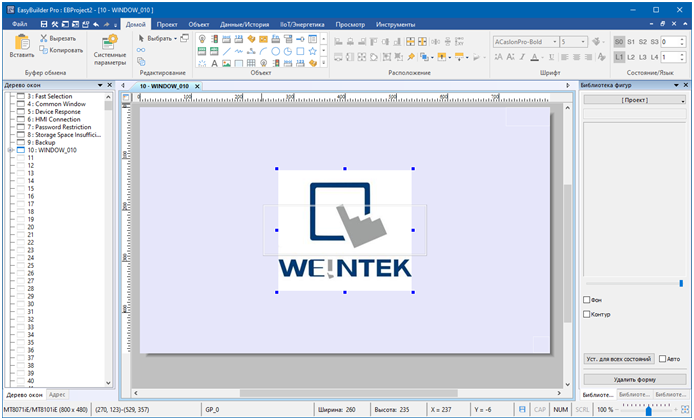This screenshot has width=694, height=420.
Task: Switch to the Проект ribbon tab
Action: [x=167, y=24]
